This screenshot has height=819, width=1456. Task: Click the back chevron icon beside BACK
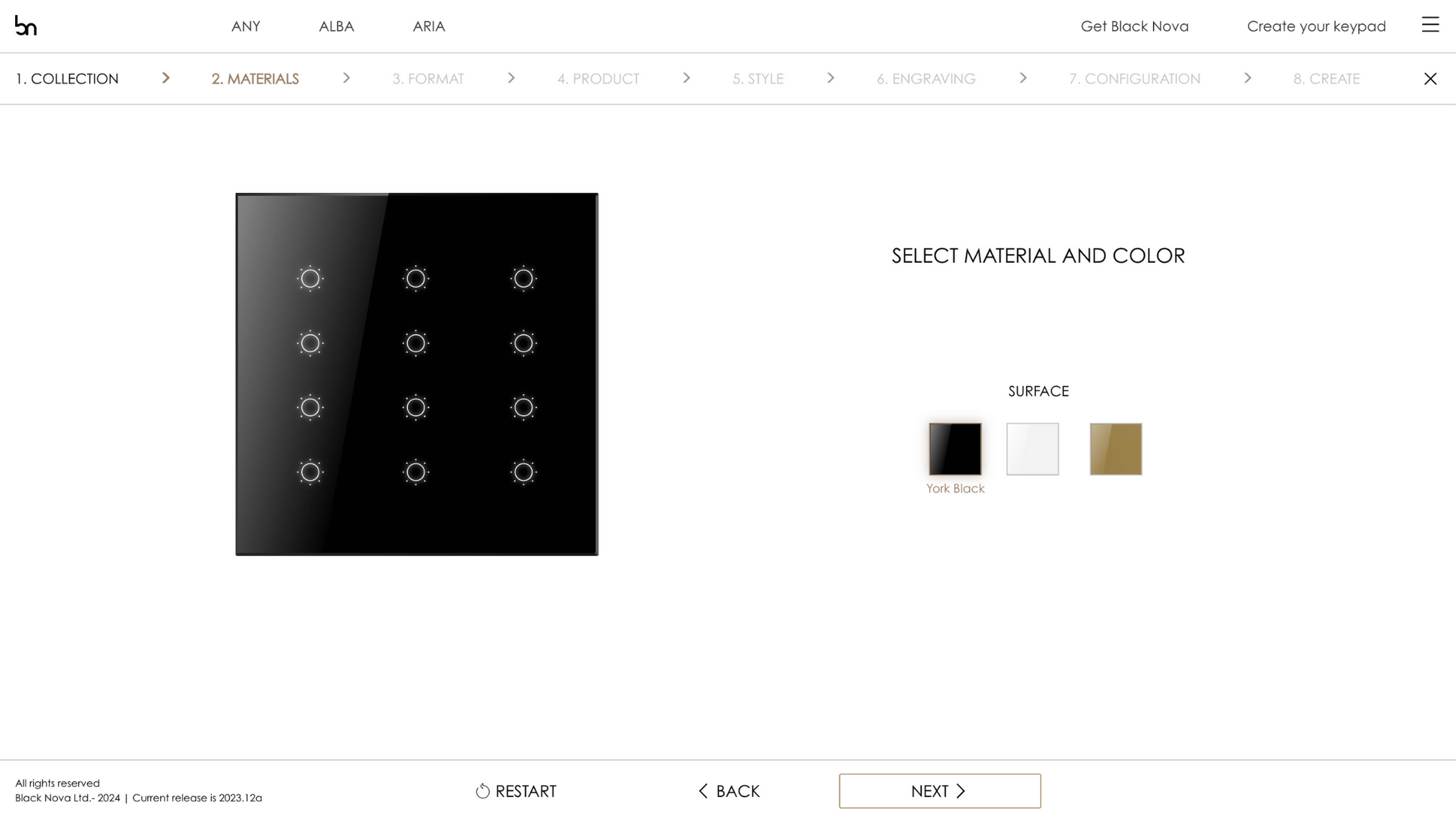tap(703, 791)
